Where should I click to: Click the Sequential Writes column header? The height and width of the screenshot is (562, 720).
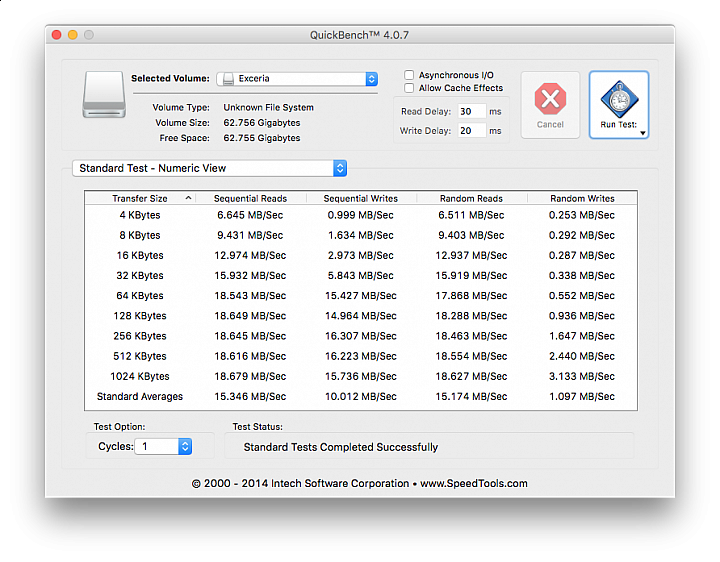click(361, 198)
